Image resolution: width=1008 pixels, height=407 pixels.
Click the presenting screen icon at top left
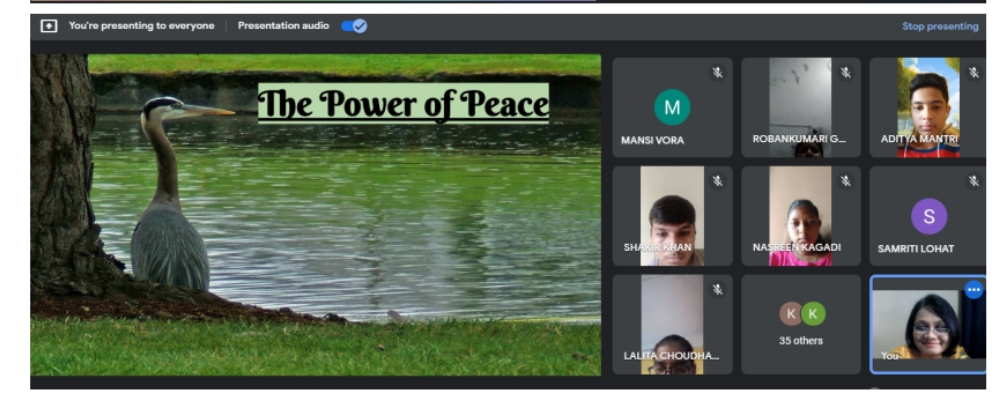click(x=48, y=26)
